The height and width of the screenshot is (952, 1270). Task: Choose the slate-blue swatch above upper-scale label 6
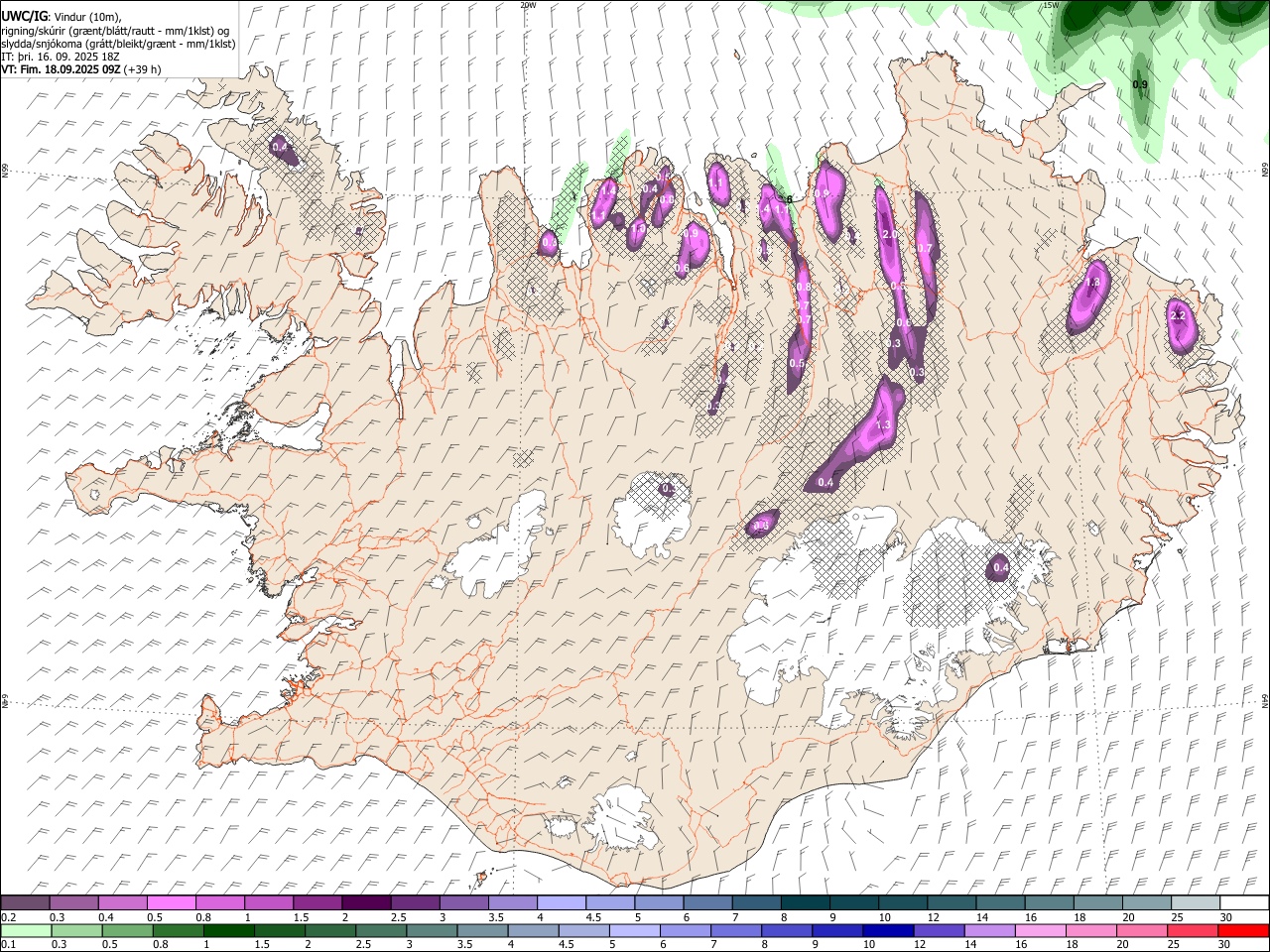point(708,902)
